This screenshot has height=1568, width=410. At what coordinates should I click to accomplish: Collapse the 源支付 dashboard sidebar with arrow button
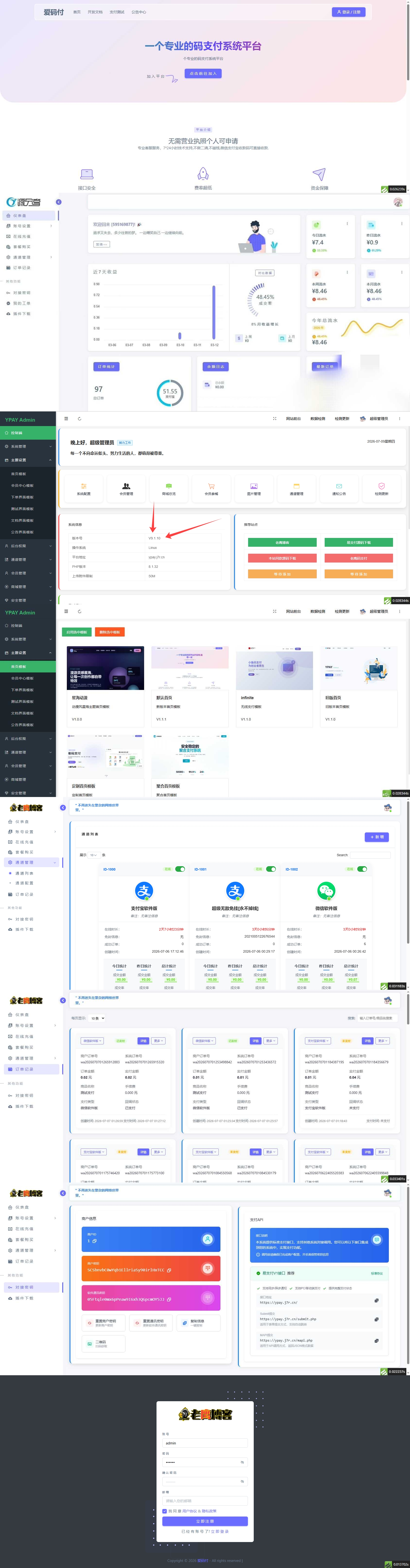[59, 201]
